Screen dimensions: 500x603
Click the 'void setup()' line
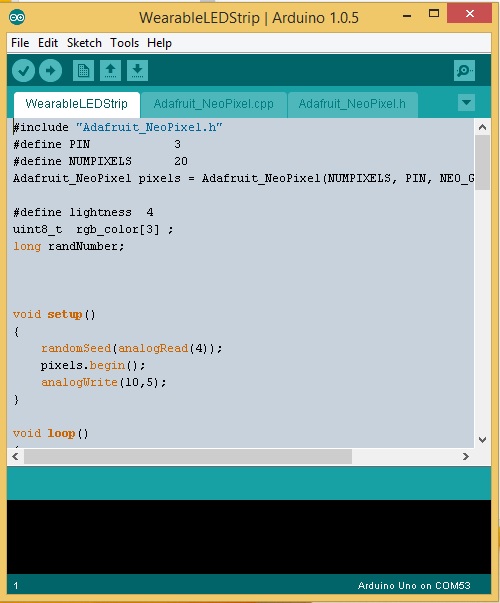pyautogui.click(x=54, y=314)
